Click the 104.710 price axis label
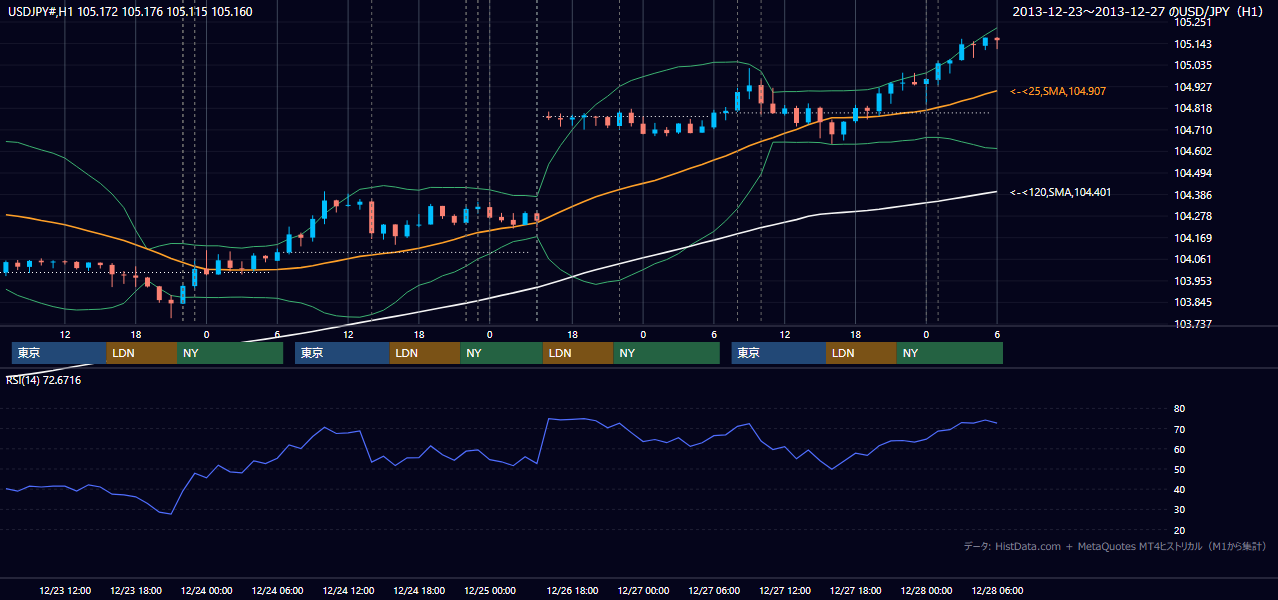Image resolution: width=1278 pixels, height=600 pixels. tap(1193, 130)
